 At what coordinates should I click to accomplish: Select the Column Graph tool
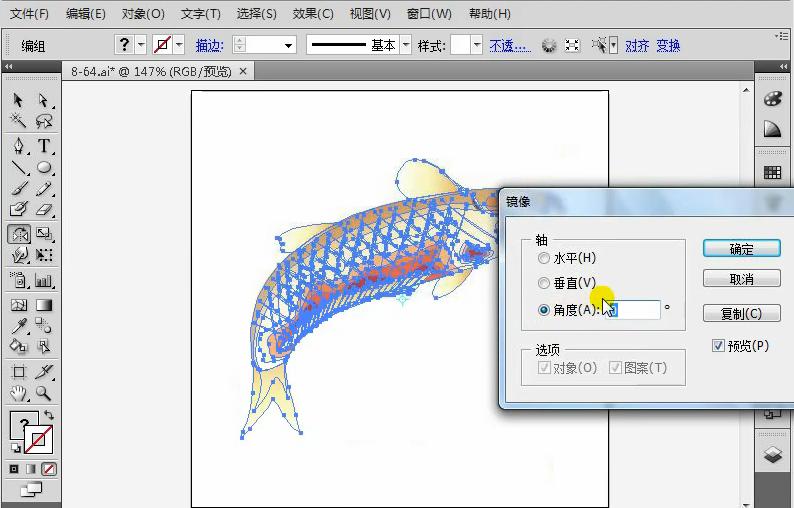click(x=44, y=280)
